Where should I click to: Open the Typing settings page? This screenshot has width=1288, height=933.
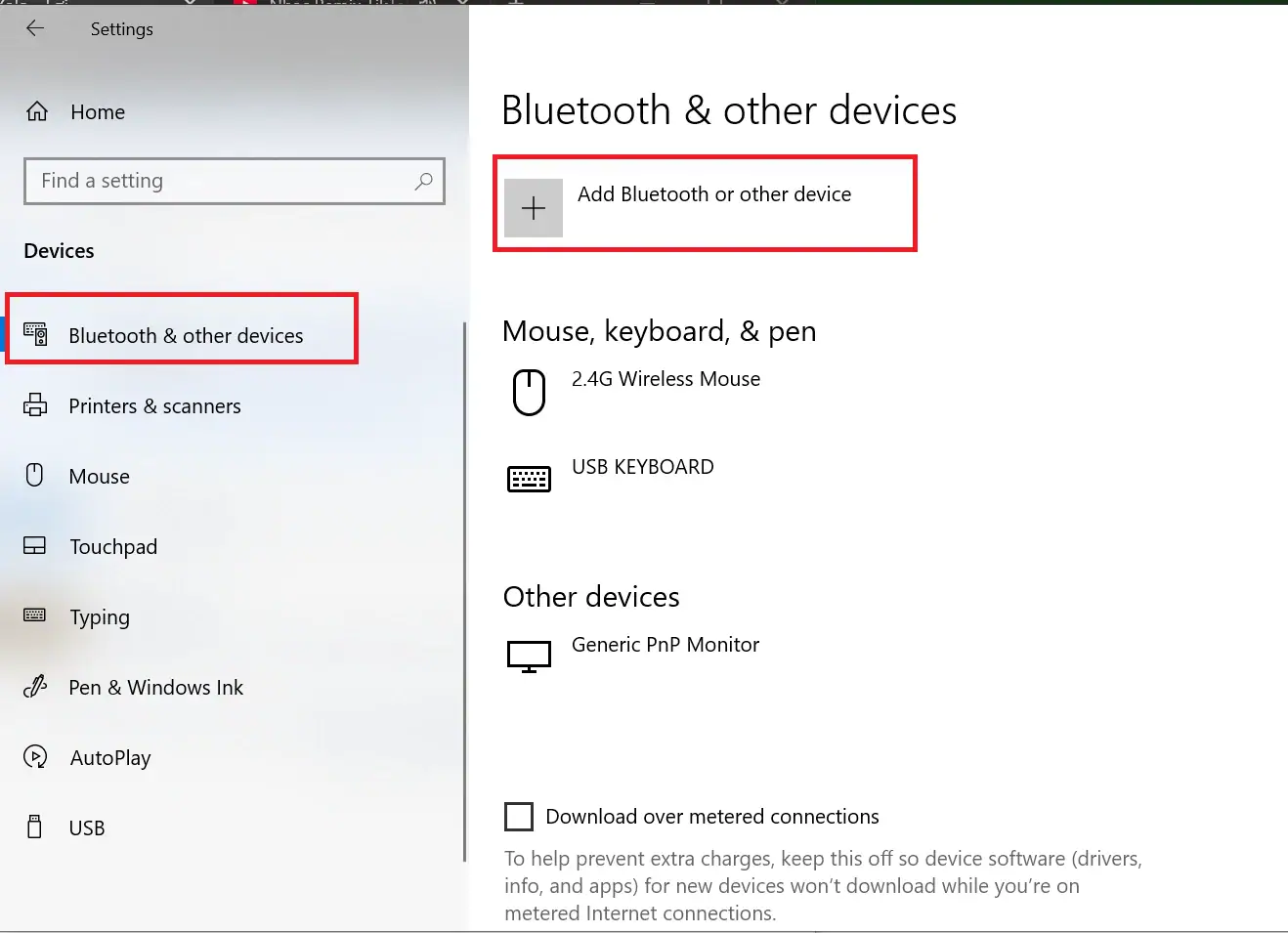click(x=99, y=617)
